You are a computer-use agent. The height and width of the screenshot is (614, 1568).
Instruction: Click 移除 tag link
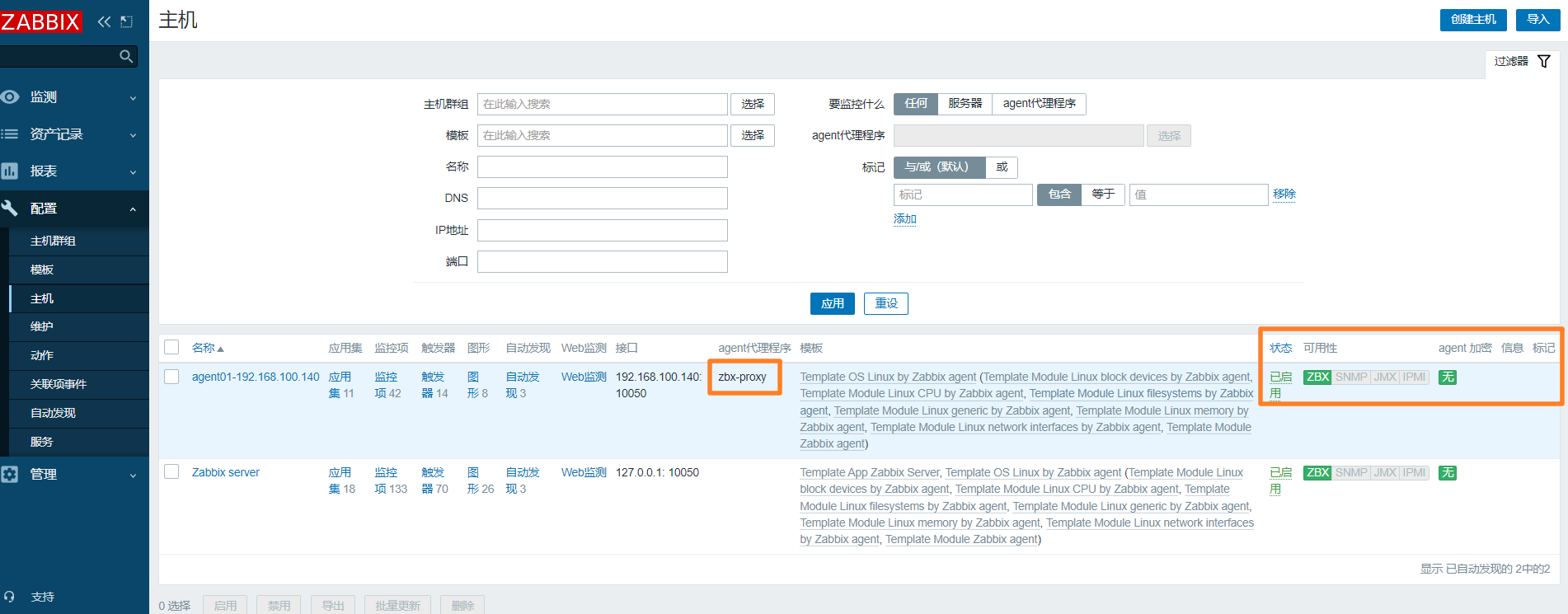[1284, 194]
